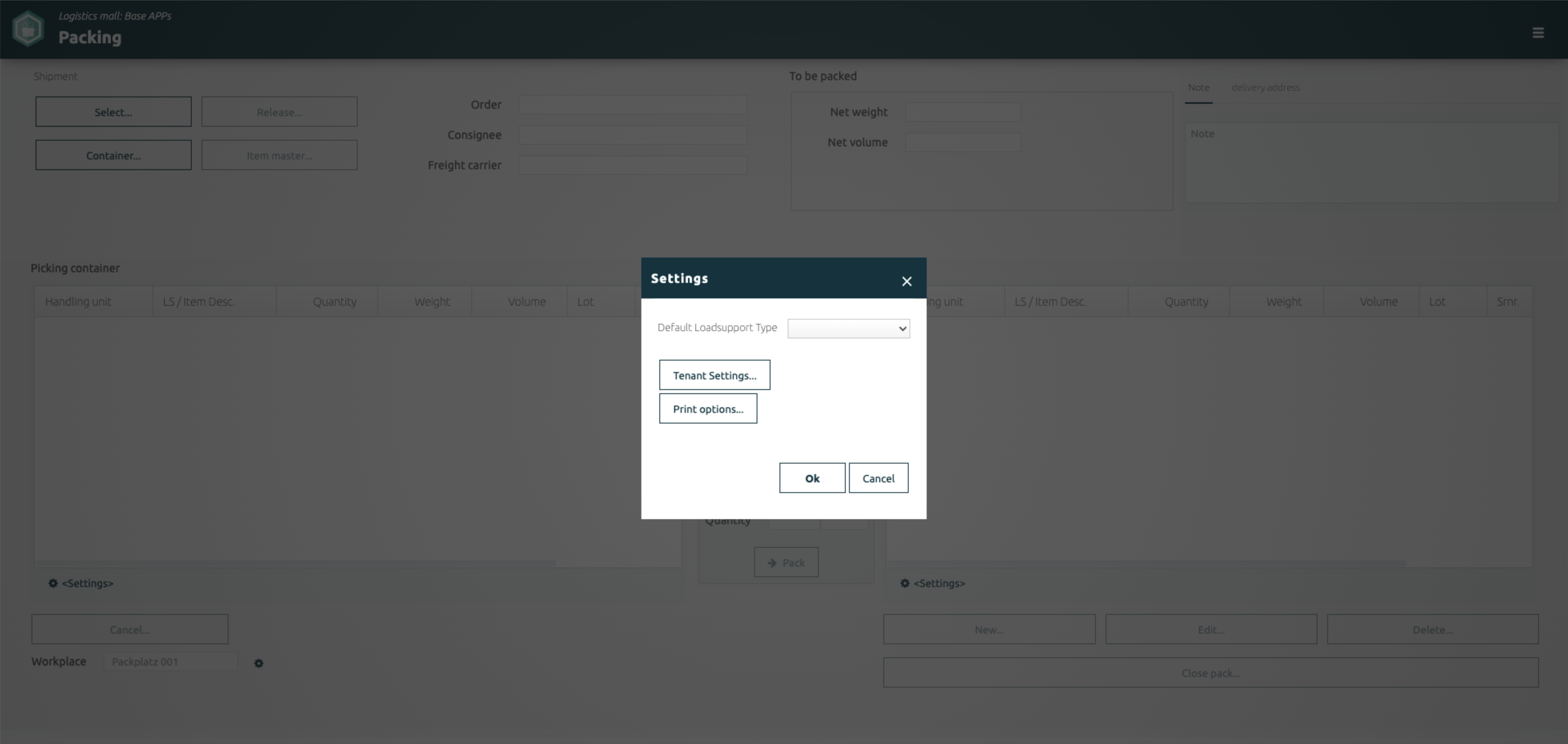The width and height of the screenshot is (1568, 744).
Task: Click the Settings dialog title
Action: click(679, 278)
